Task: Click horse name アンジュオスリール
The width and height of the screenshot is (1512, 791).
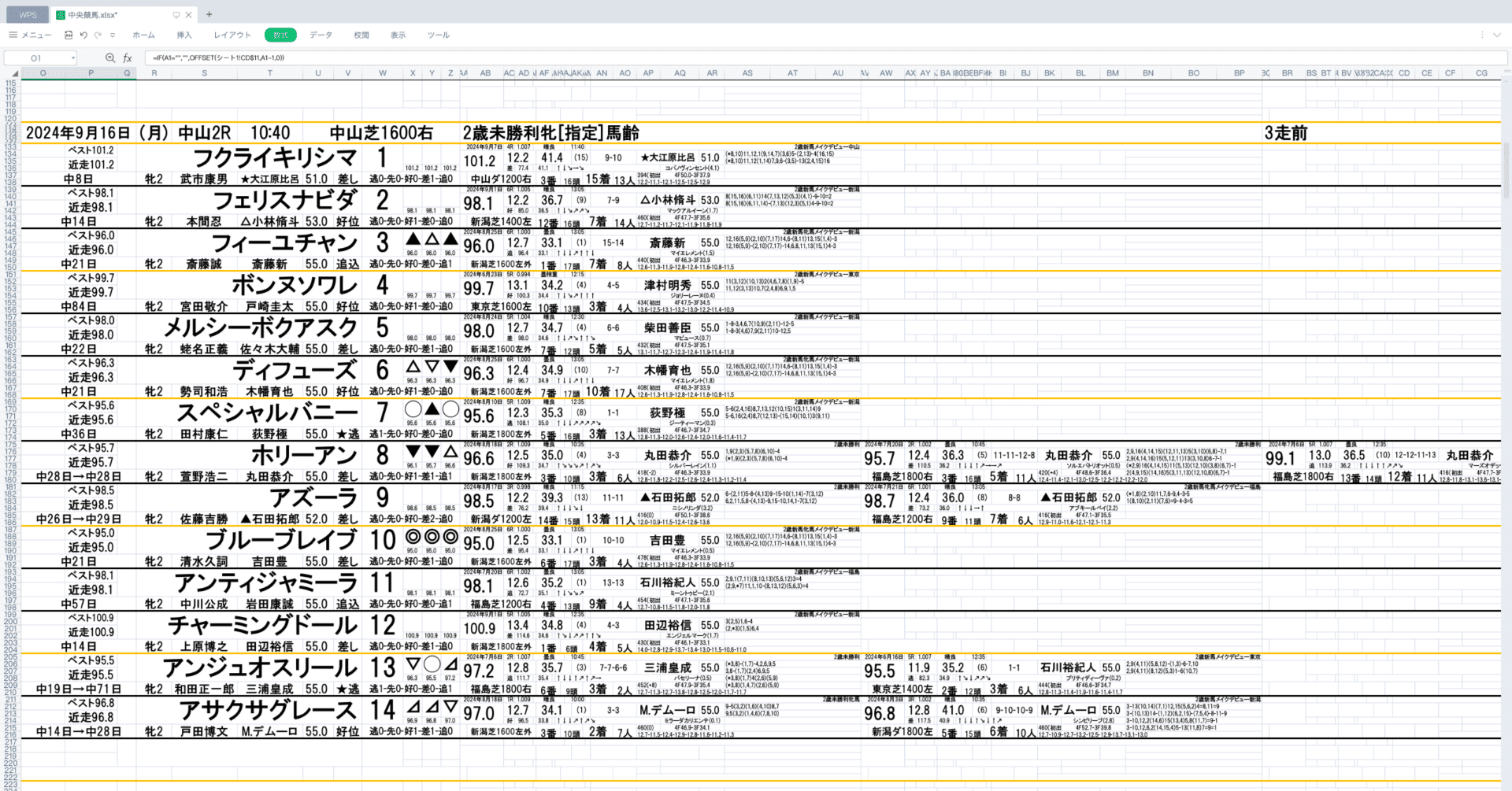Action: click(261, 667)
